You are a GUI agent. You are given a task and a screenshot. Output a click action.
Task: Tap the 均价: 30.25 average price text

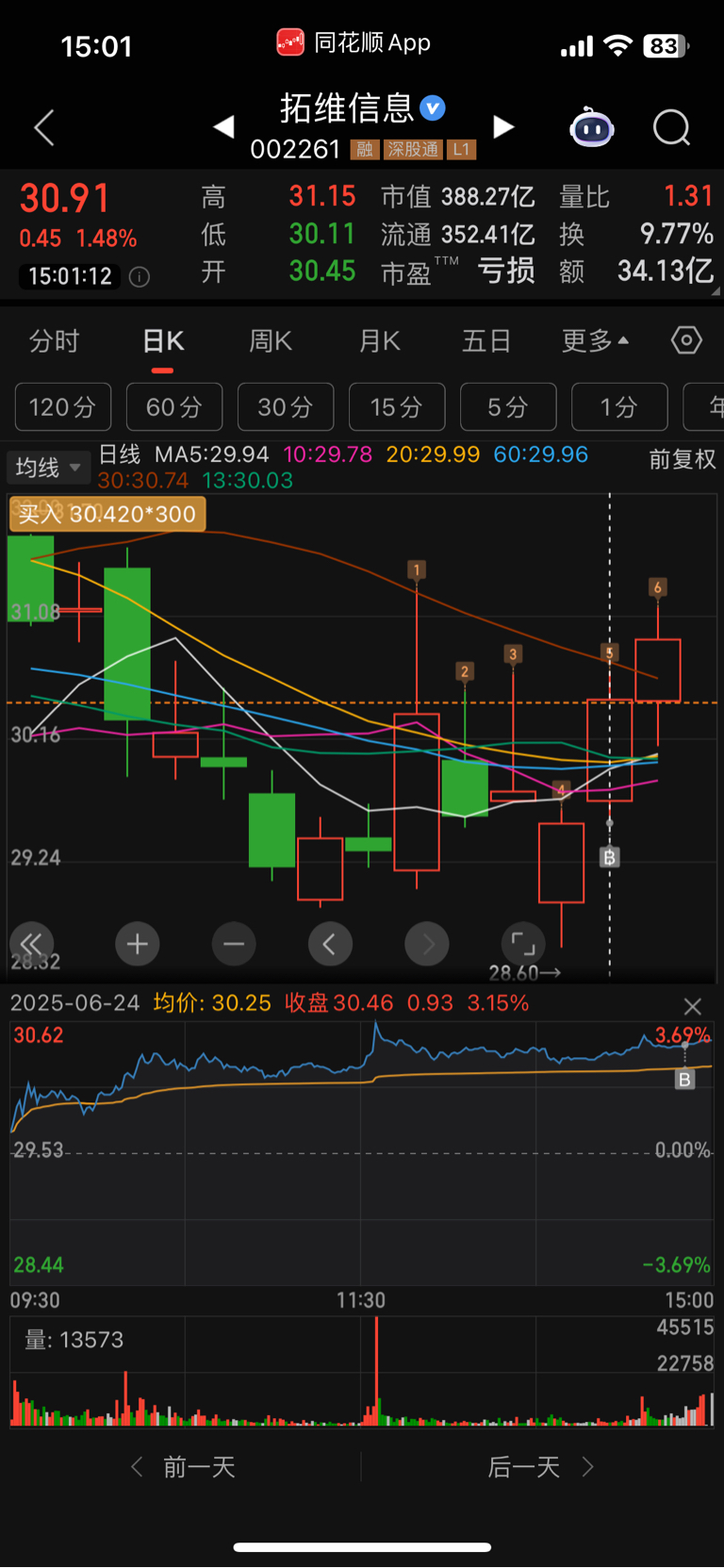coord(212,1003)
